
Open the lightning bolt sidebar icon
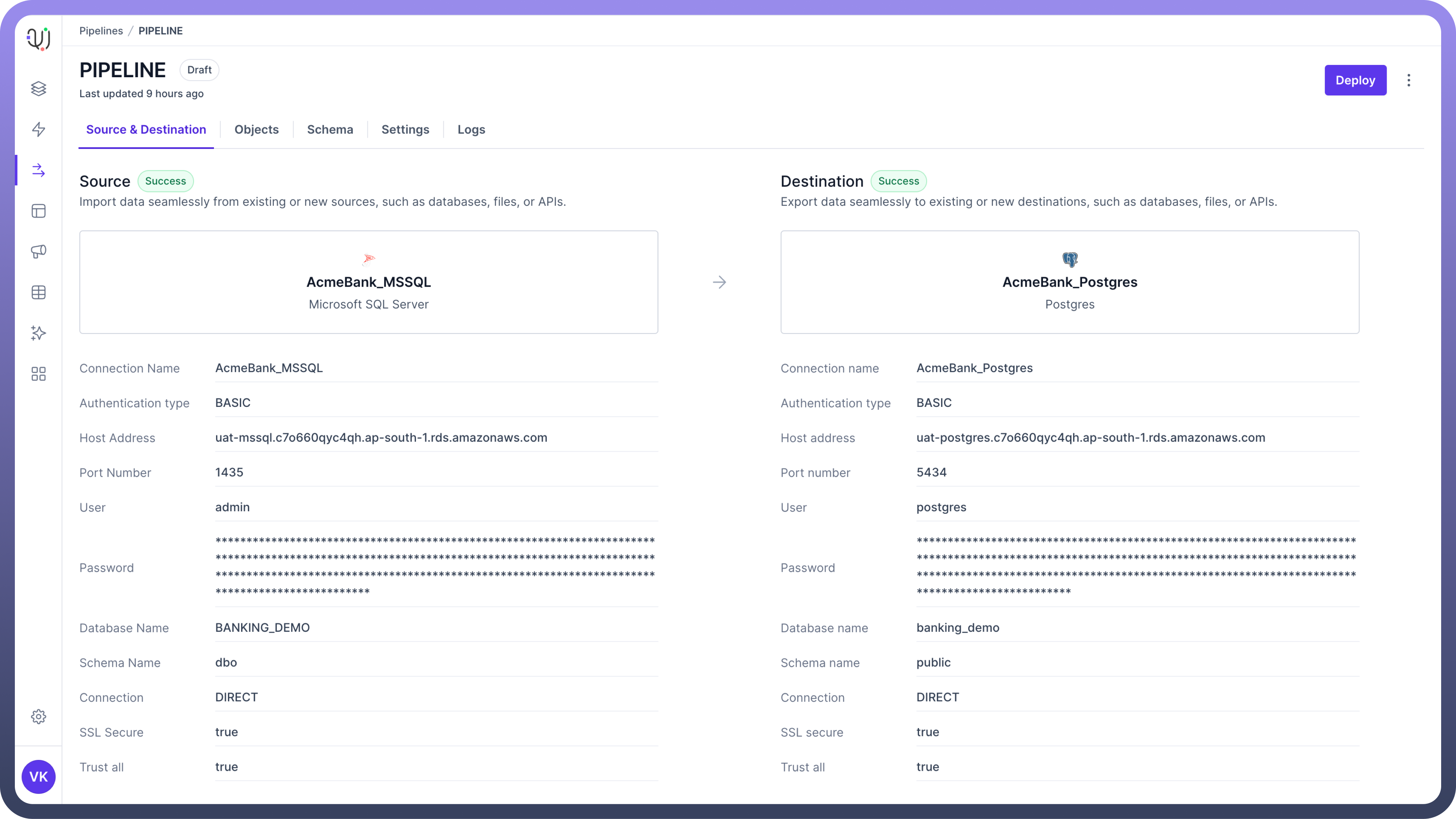38,129
